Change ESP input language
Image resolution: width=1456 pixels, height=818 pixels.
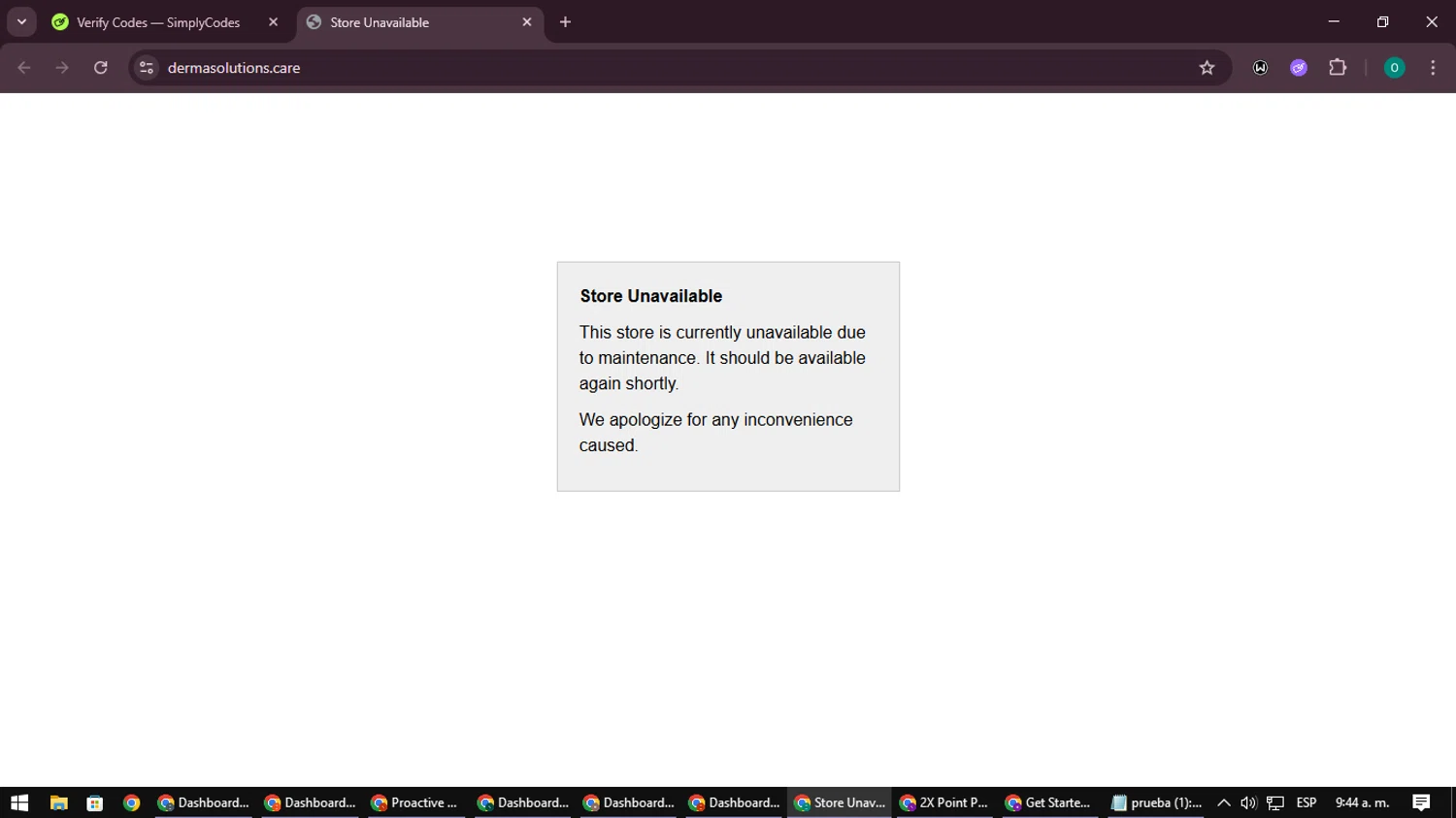pos(1307,802)
